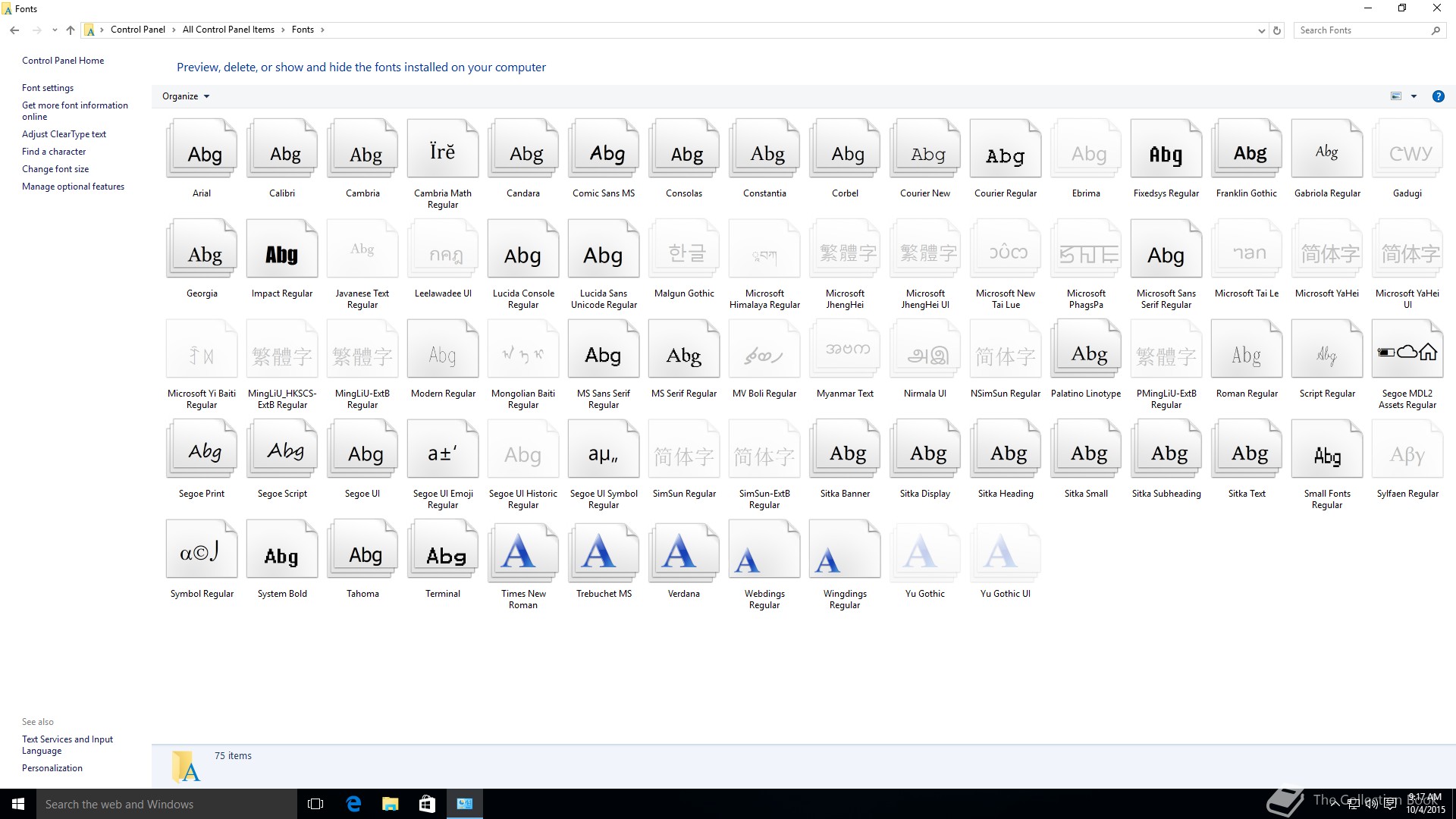Select the Malgun Gothic font
Screen dimensions: 1456x819
(684, 249)
